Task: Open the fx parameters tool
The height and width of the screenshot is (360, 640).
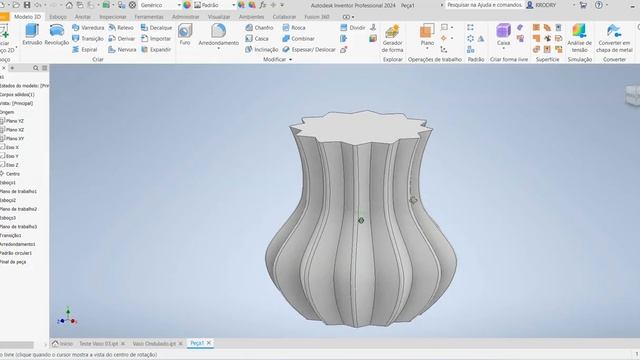Action: [262, 5]
